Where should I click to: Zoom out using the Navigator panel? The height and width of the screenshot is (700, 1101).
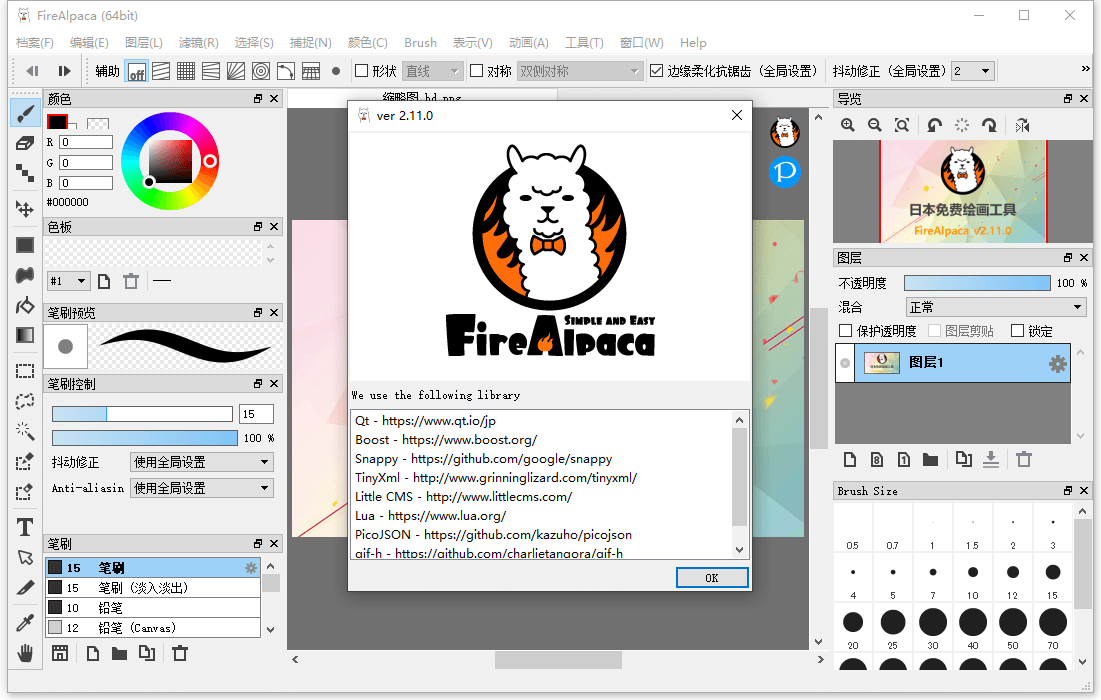click(874, 125)
